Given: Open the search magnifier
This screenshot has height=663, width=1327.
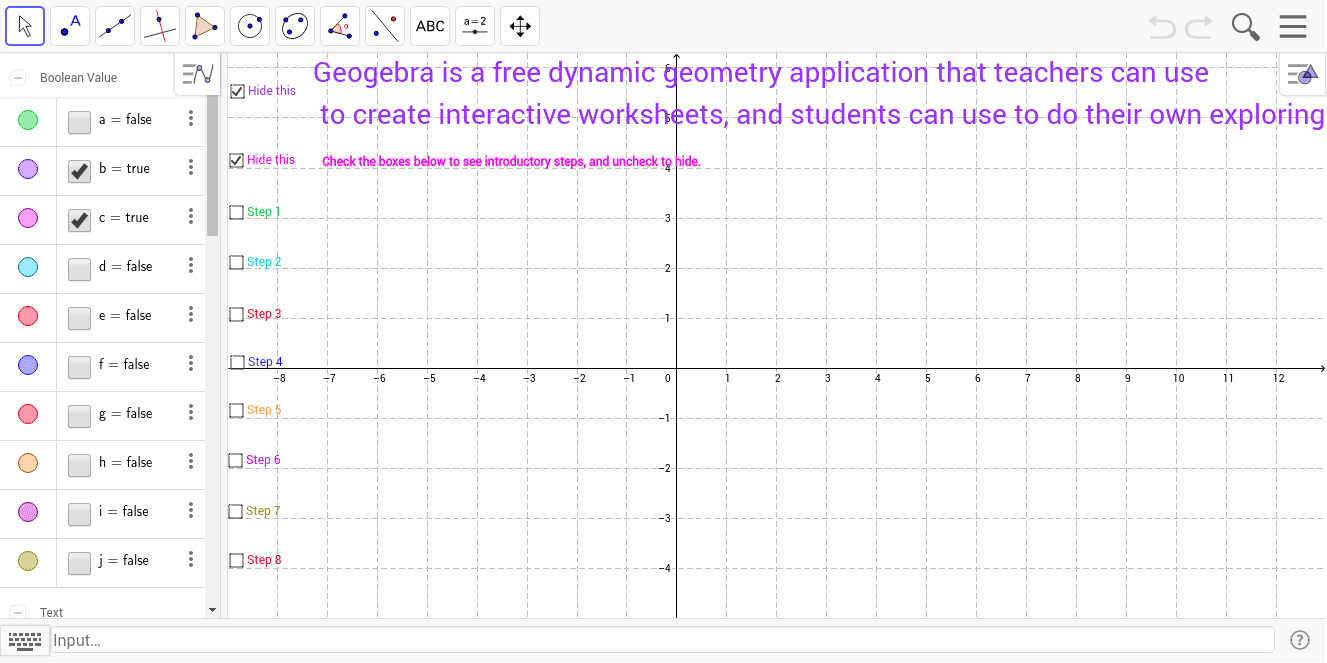Looking at the screenshot, I should tap(1245, 26).
